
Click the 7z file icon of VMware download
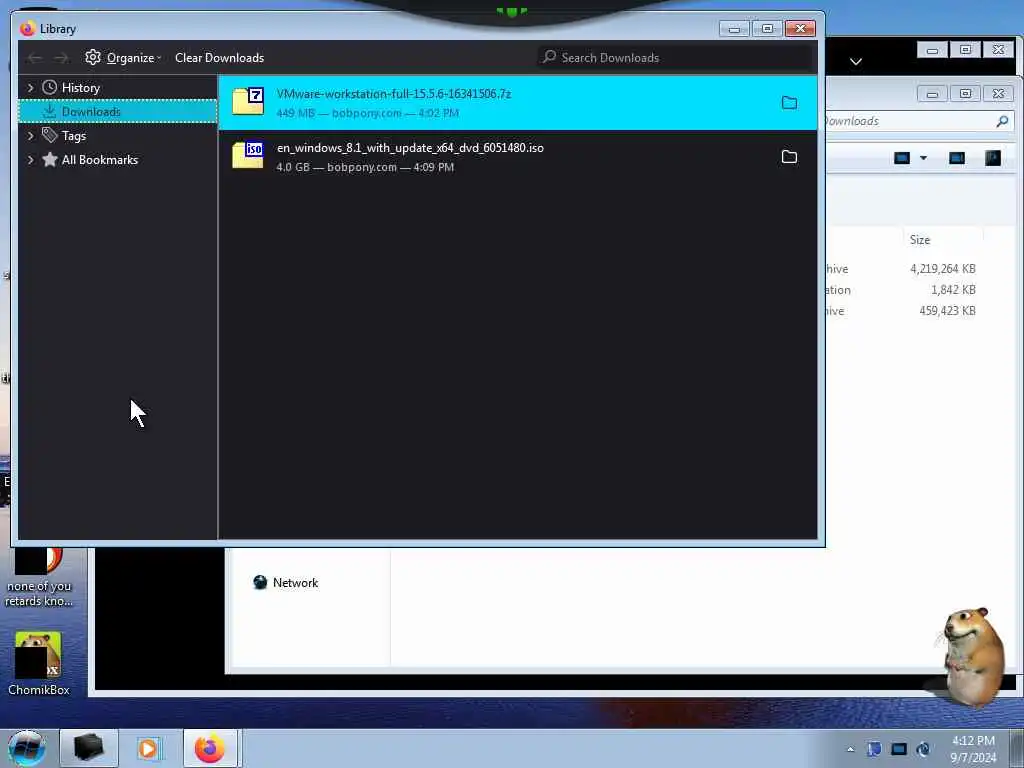(248, 102)
